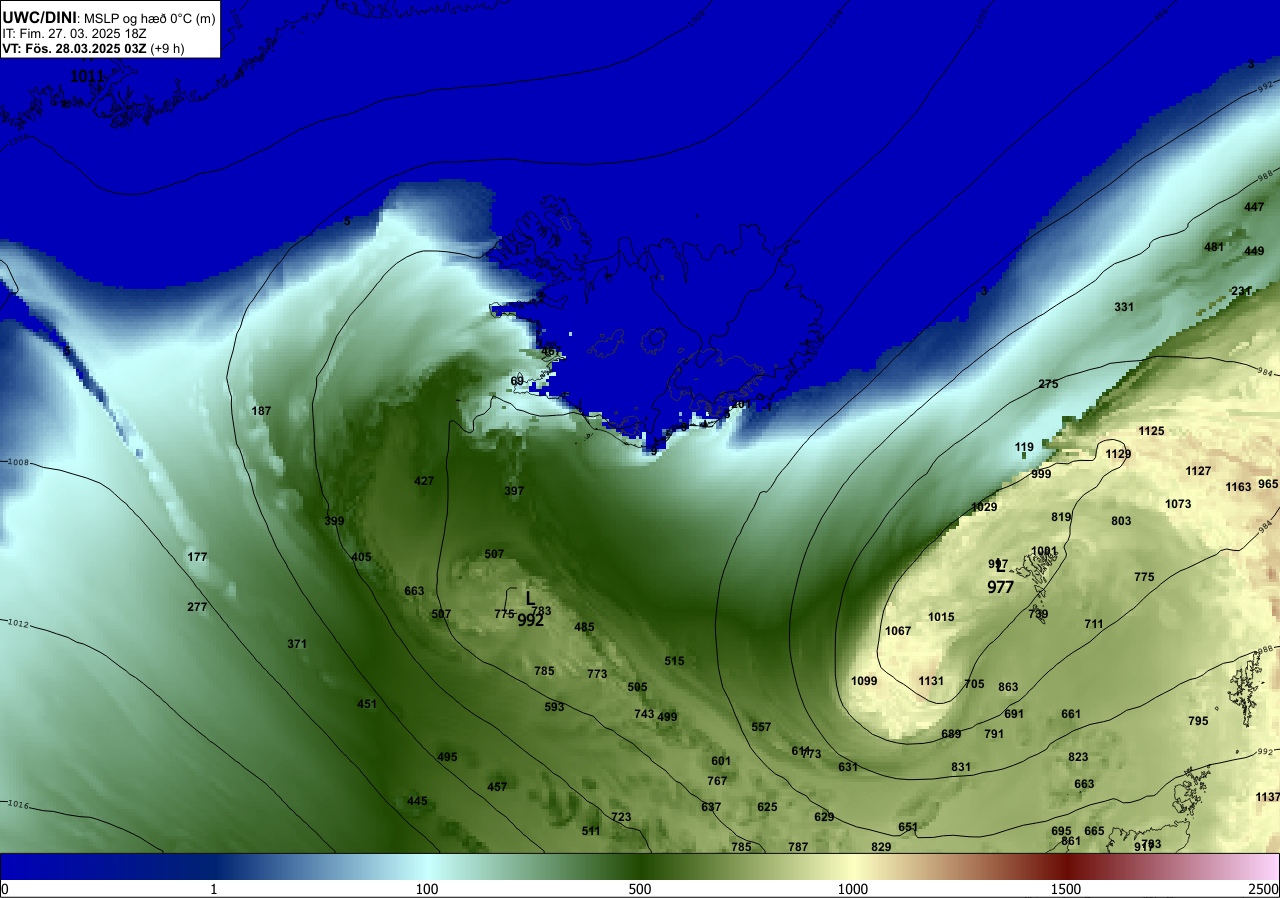Click the 593 height value
1280x898 pixels.
554,707
